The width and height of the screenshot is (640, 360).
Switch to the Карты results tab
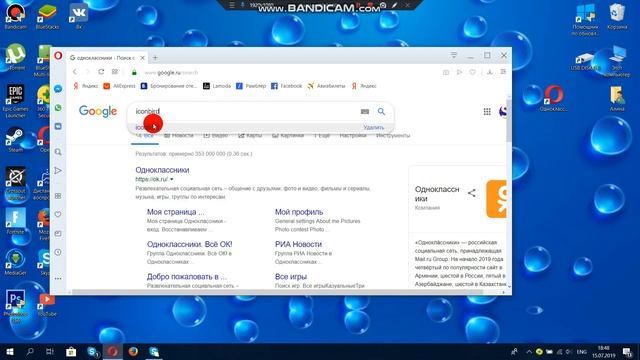tap(250, 136)
